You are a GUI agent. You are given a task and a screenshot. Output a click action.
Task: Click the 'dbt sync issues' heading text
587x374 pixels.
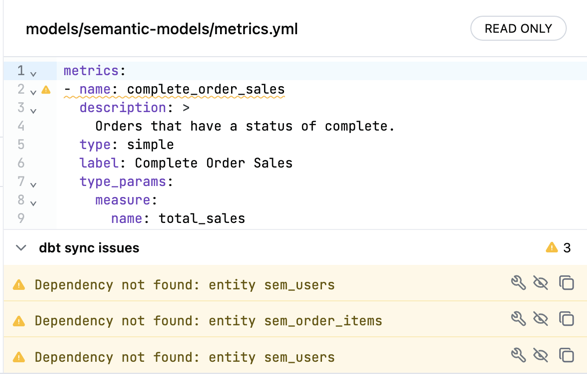[89, 248]
